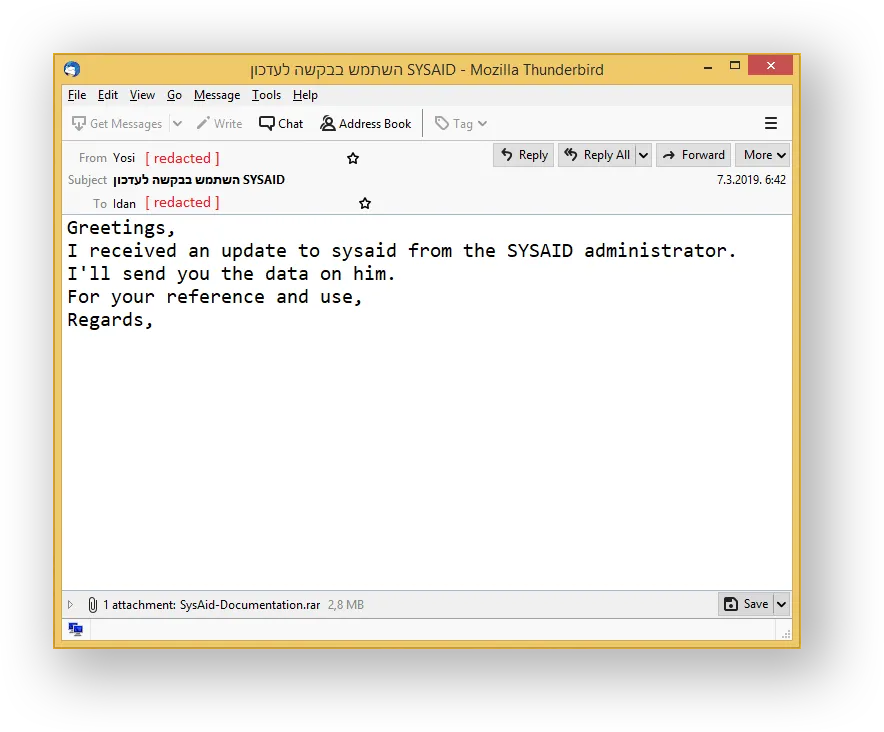Image resolution: width=884 pixels, height=732 pixels.
Task: Open the hamburger application menu
Action: click(771, 123)
